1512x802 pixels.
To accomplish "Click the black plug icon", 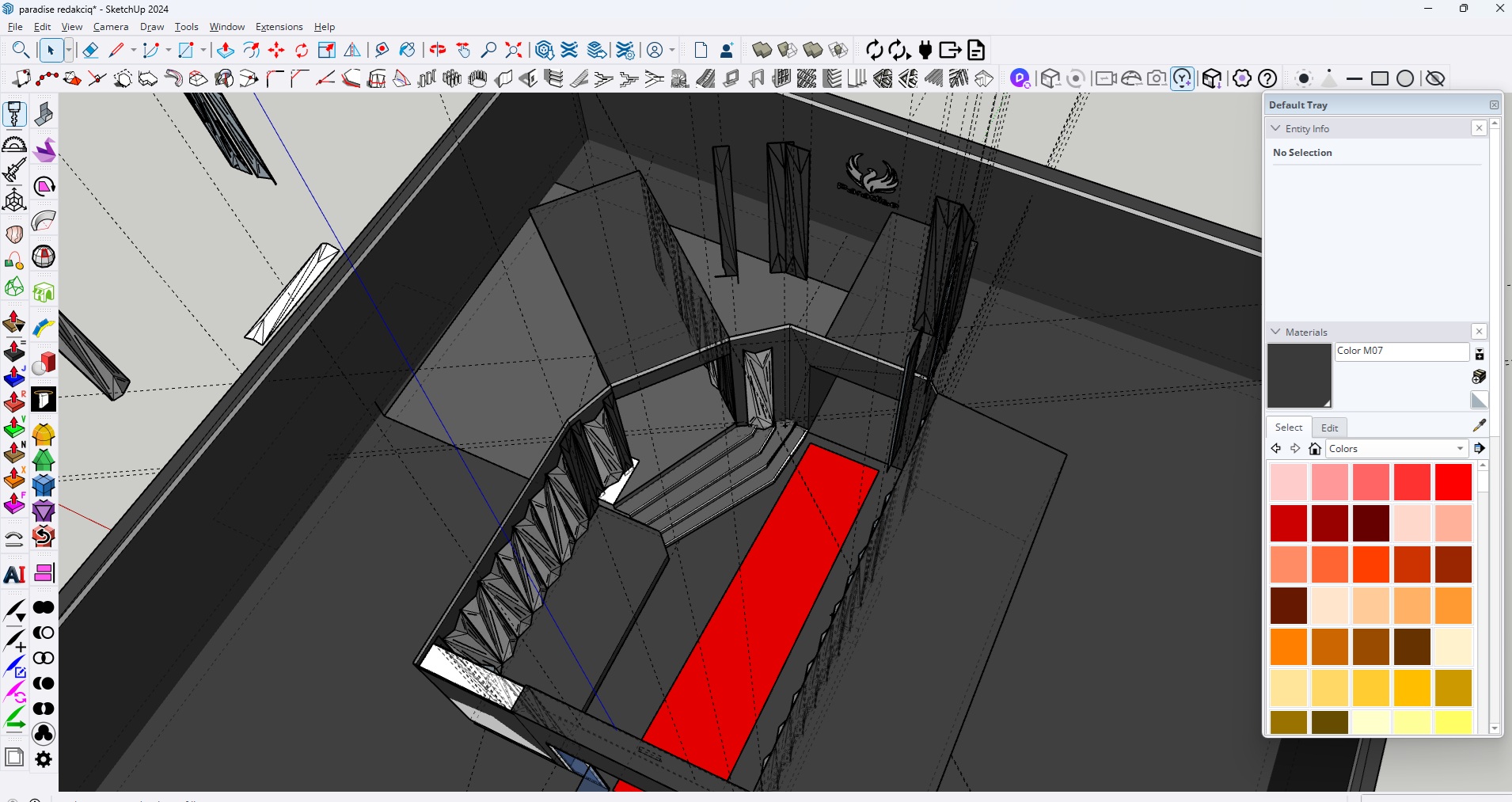I will (x=925, y=51).
